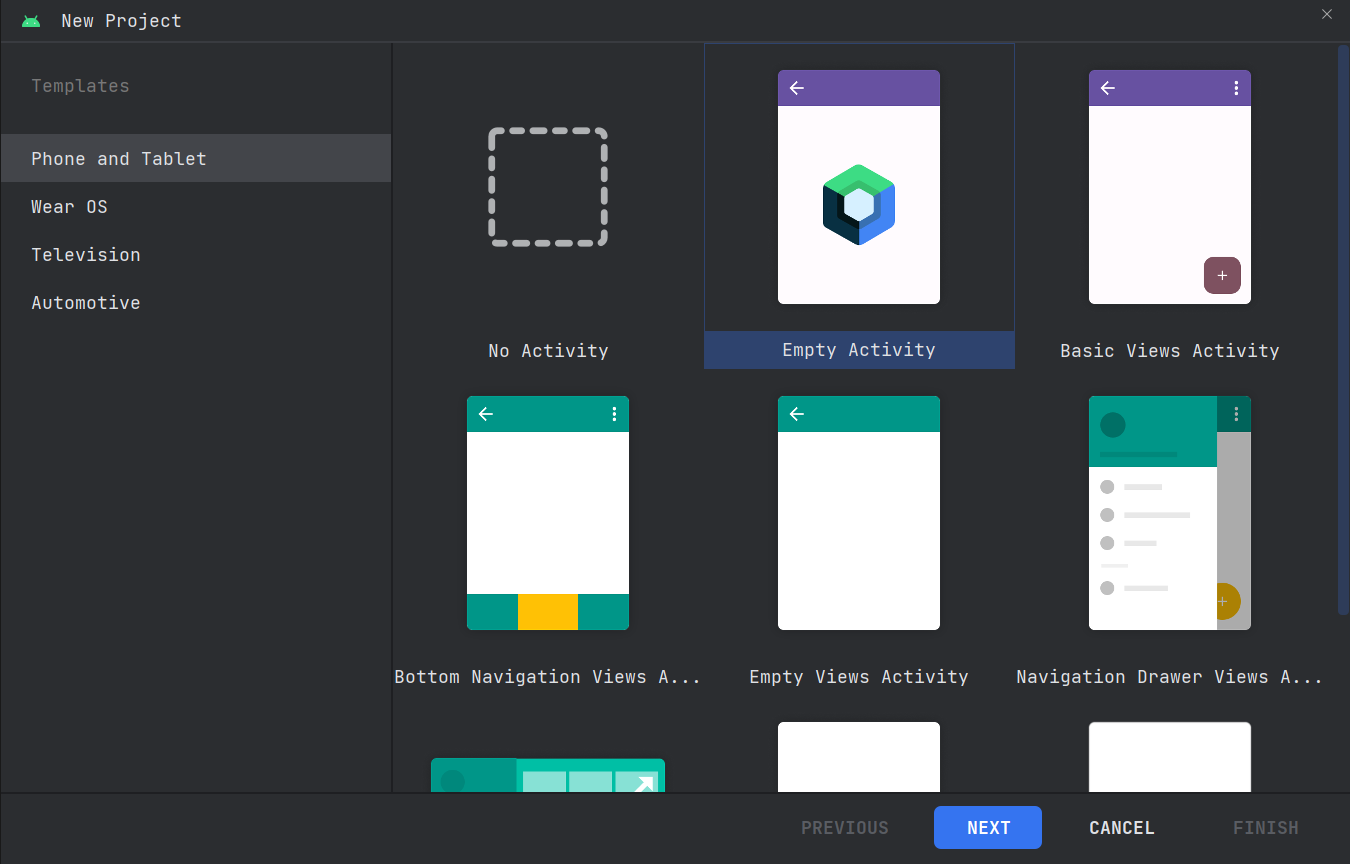Click the Finish button

[1266, 828]
